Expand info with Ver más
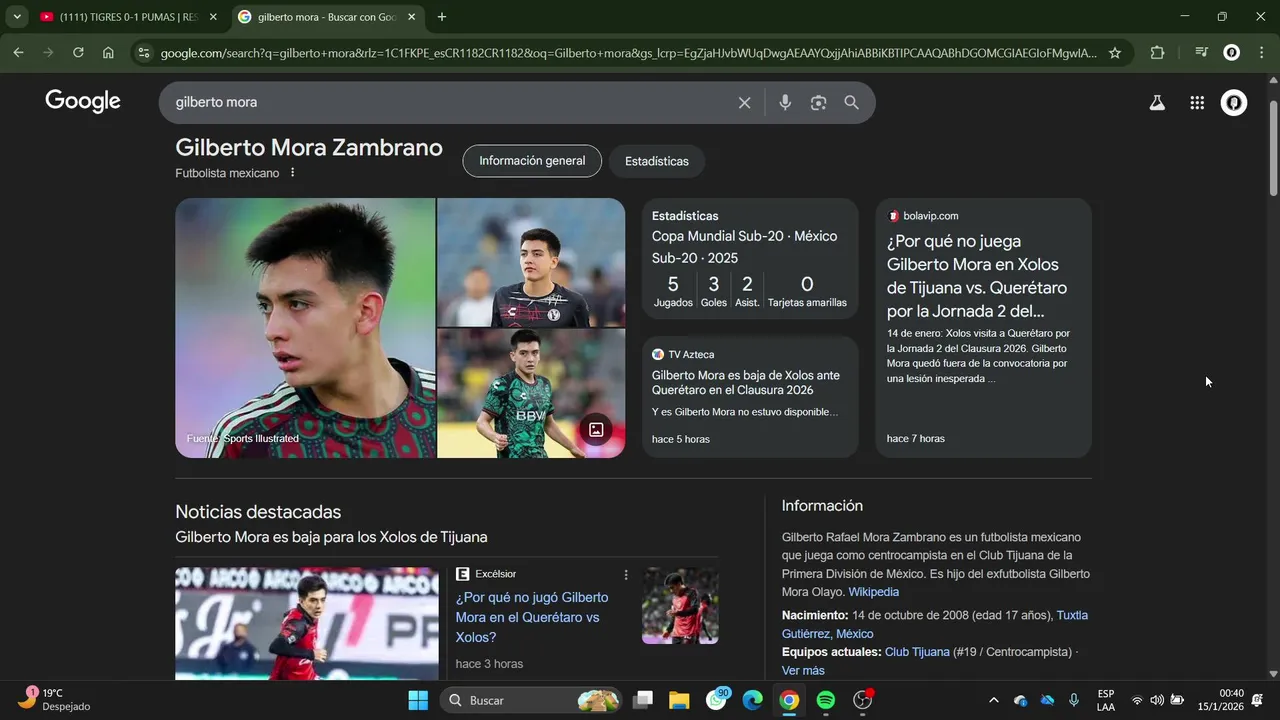The width and height of the screenshot is (1280, 720). click(x=803, y=670)
